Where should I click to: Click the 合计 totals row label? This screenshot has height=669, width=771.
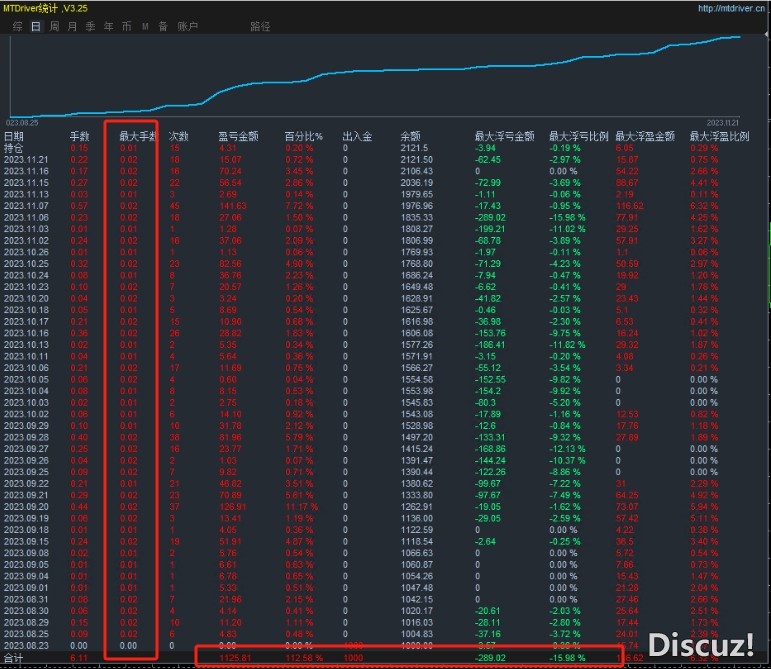click(14, 659)
